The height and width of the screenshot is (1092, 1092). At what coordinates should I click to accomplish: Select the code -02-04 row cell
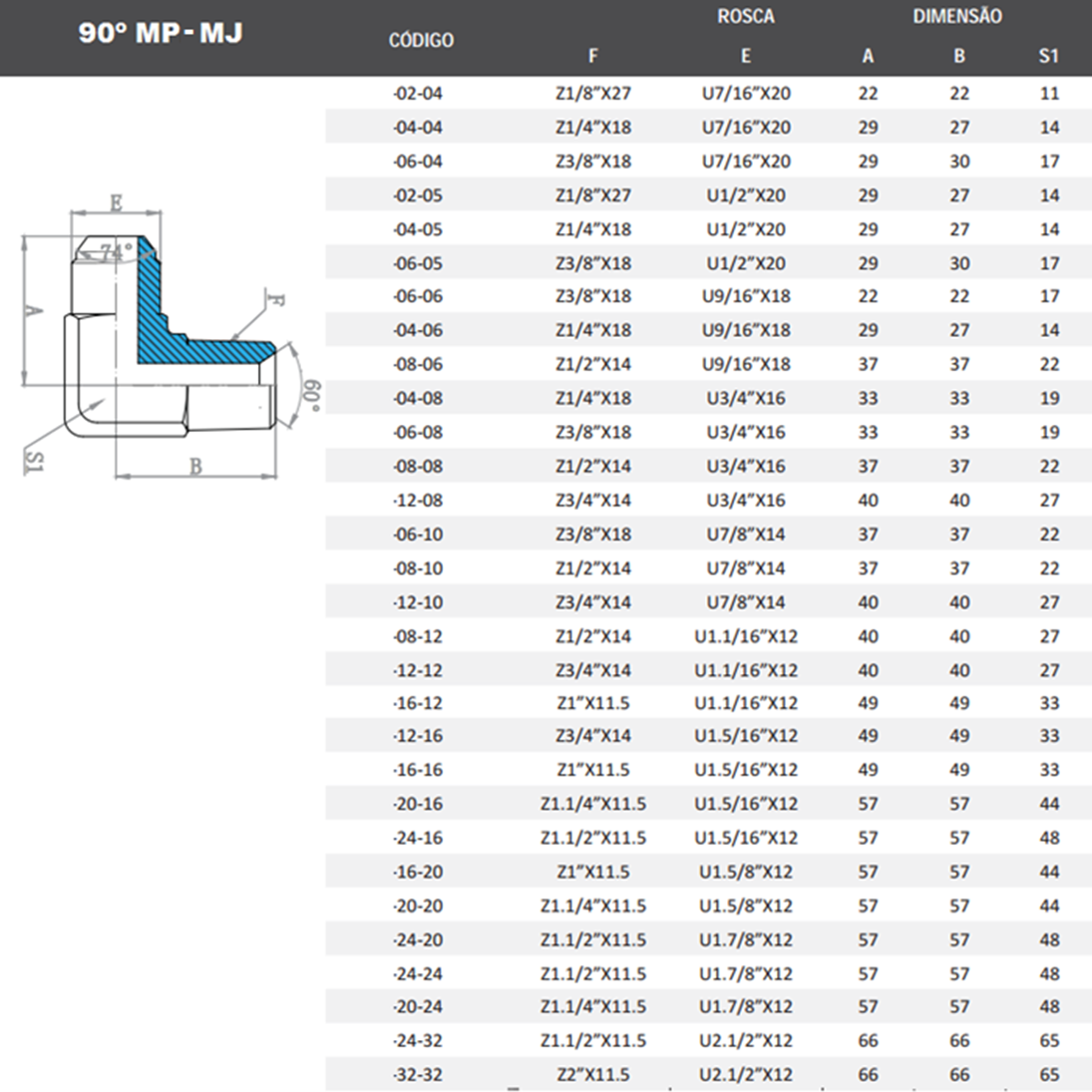tap(418, 94)
